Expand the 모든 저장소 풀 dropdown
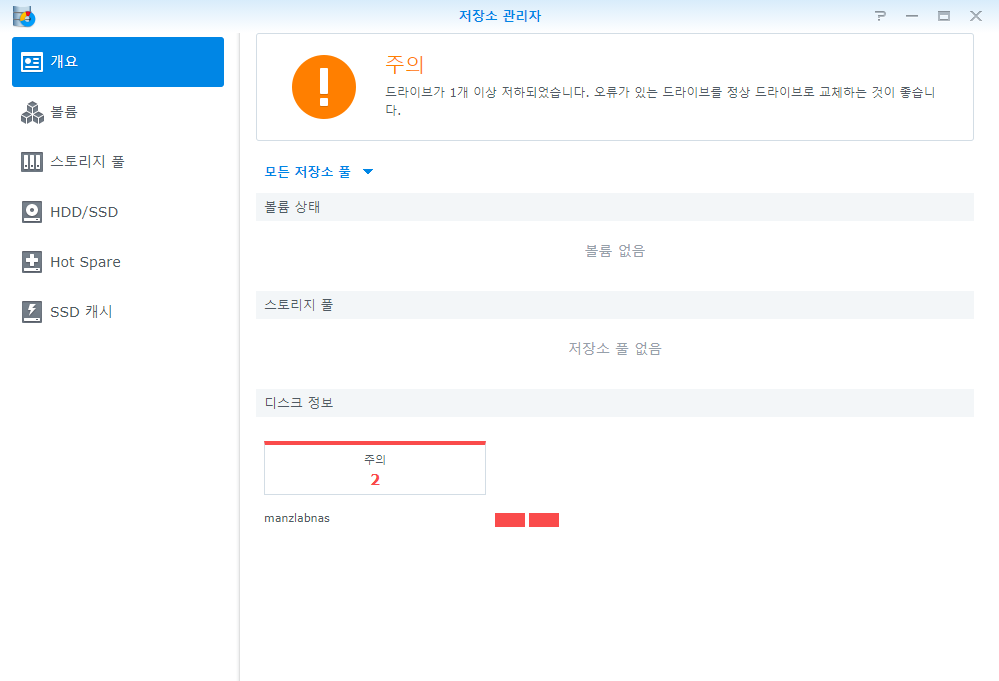This screenshot has width=999, height=681. [318, 172]
